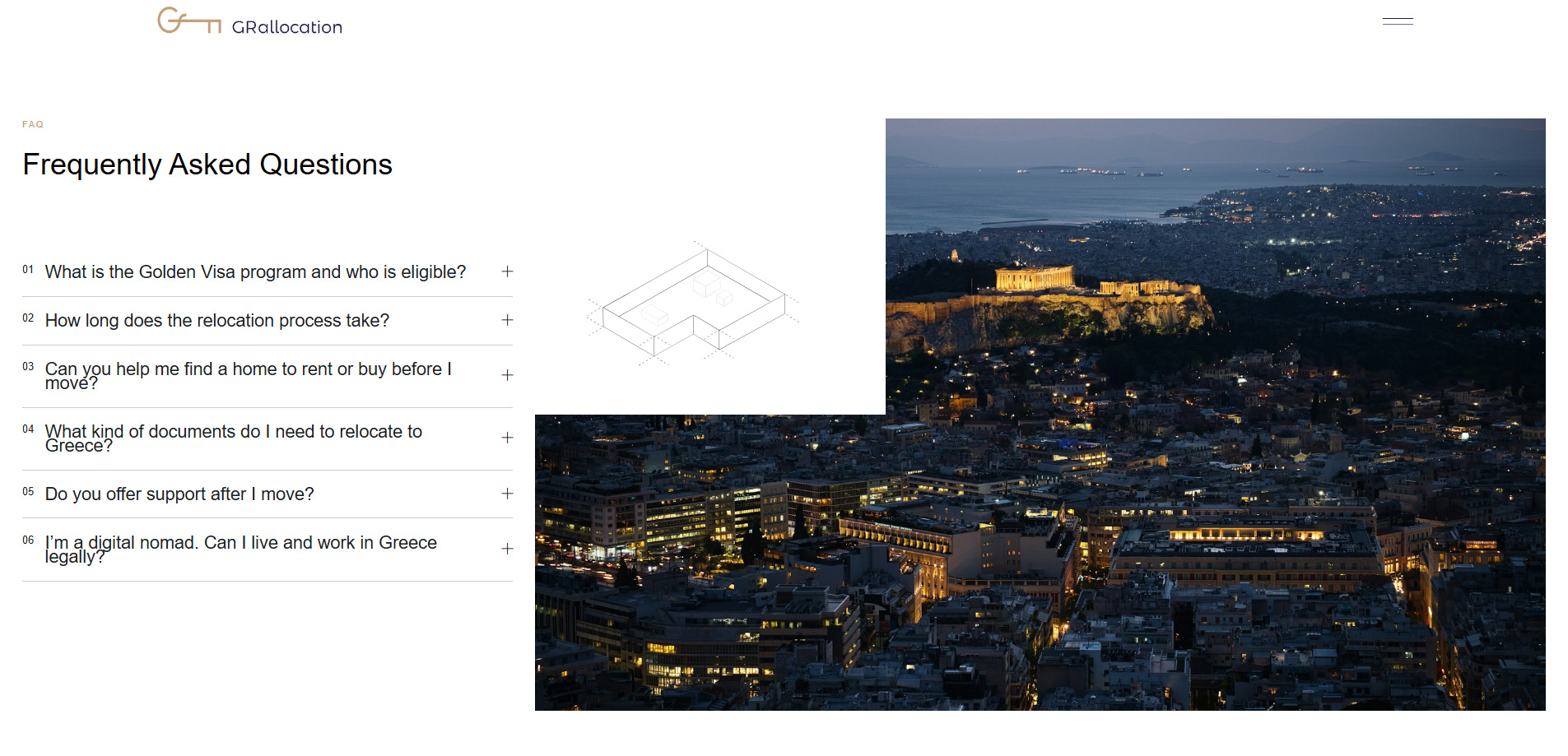Click the 01 number of first question
The width and height of the screenshot is (1568, 756).
click(x=28, y=270)
